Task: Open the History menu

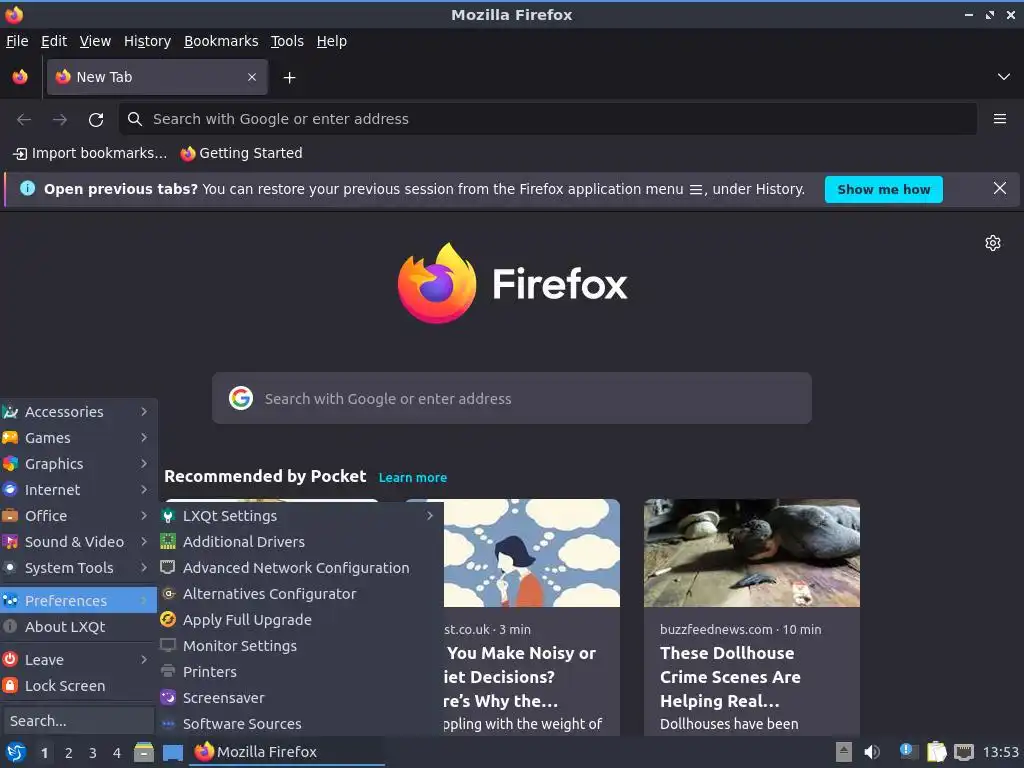Action: tap(147, 41)
